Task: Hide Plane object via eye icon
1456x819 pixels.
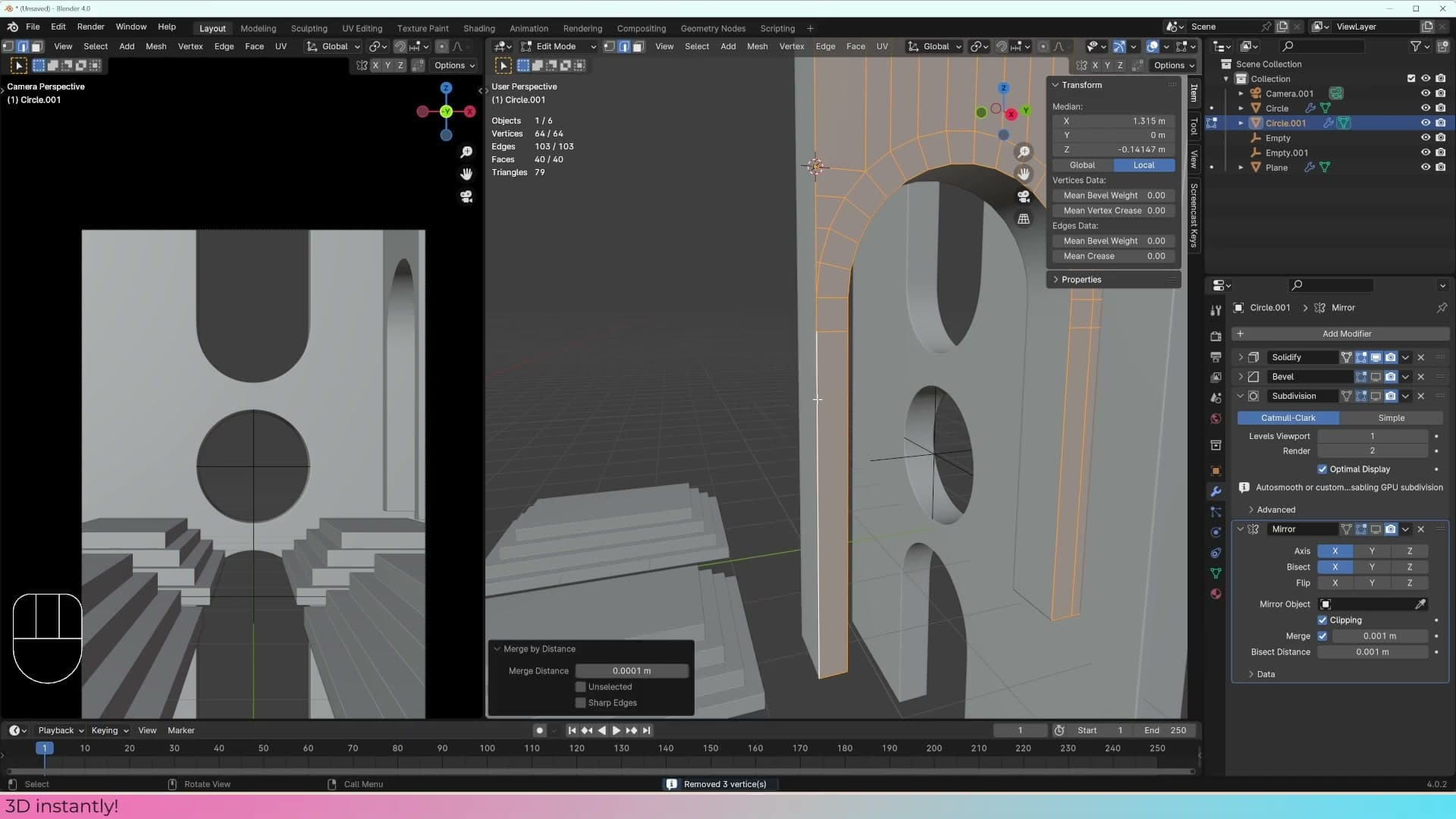Action: (1426, 168)
